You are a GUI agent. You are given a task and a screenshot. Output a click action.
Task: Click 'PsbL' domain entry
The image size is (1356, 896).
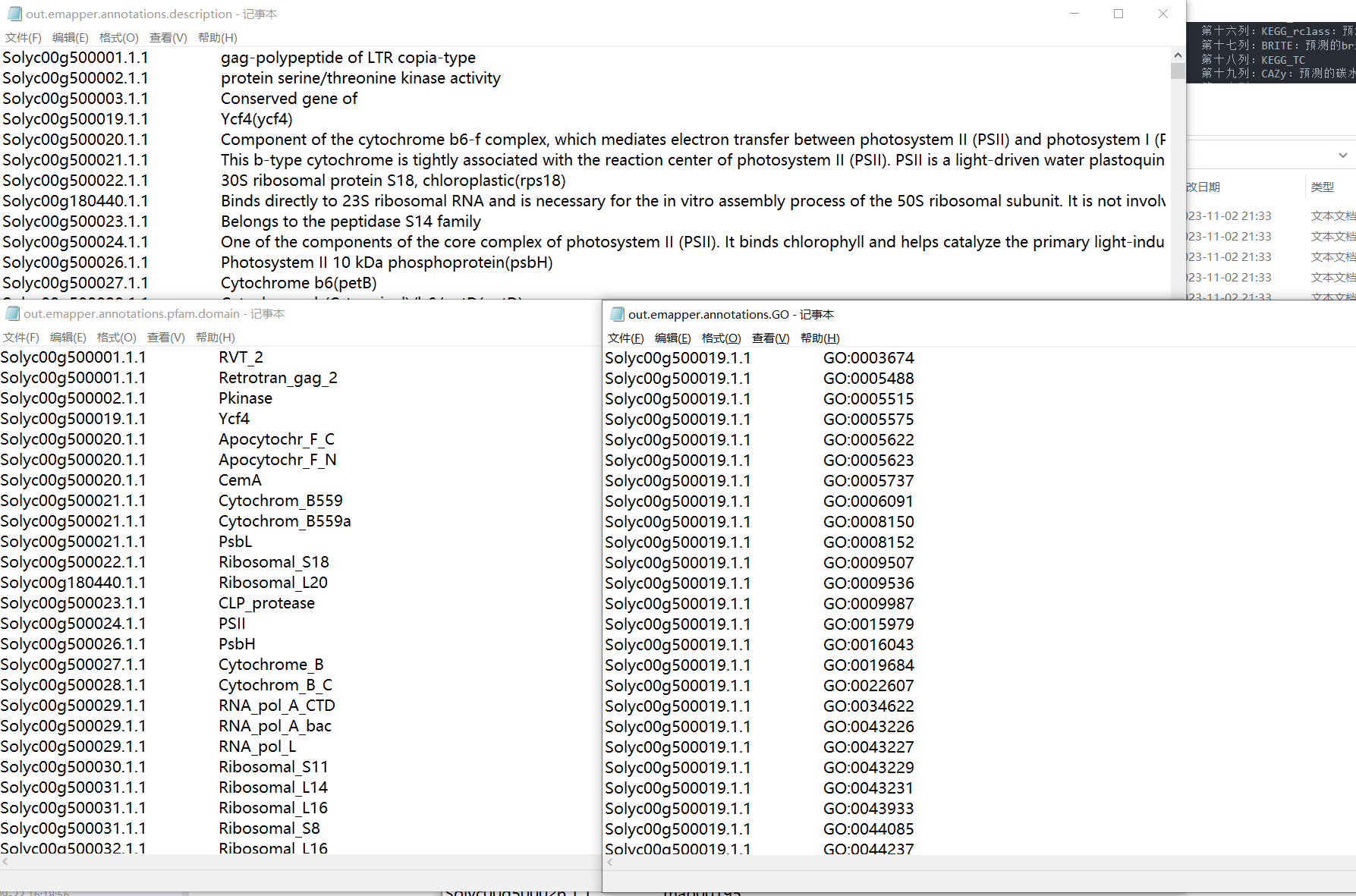tap(235, 542)
